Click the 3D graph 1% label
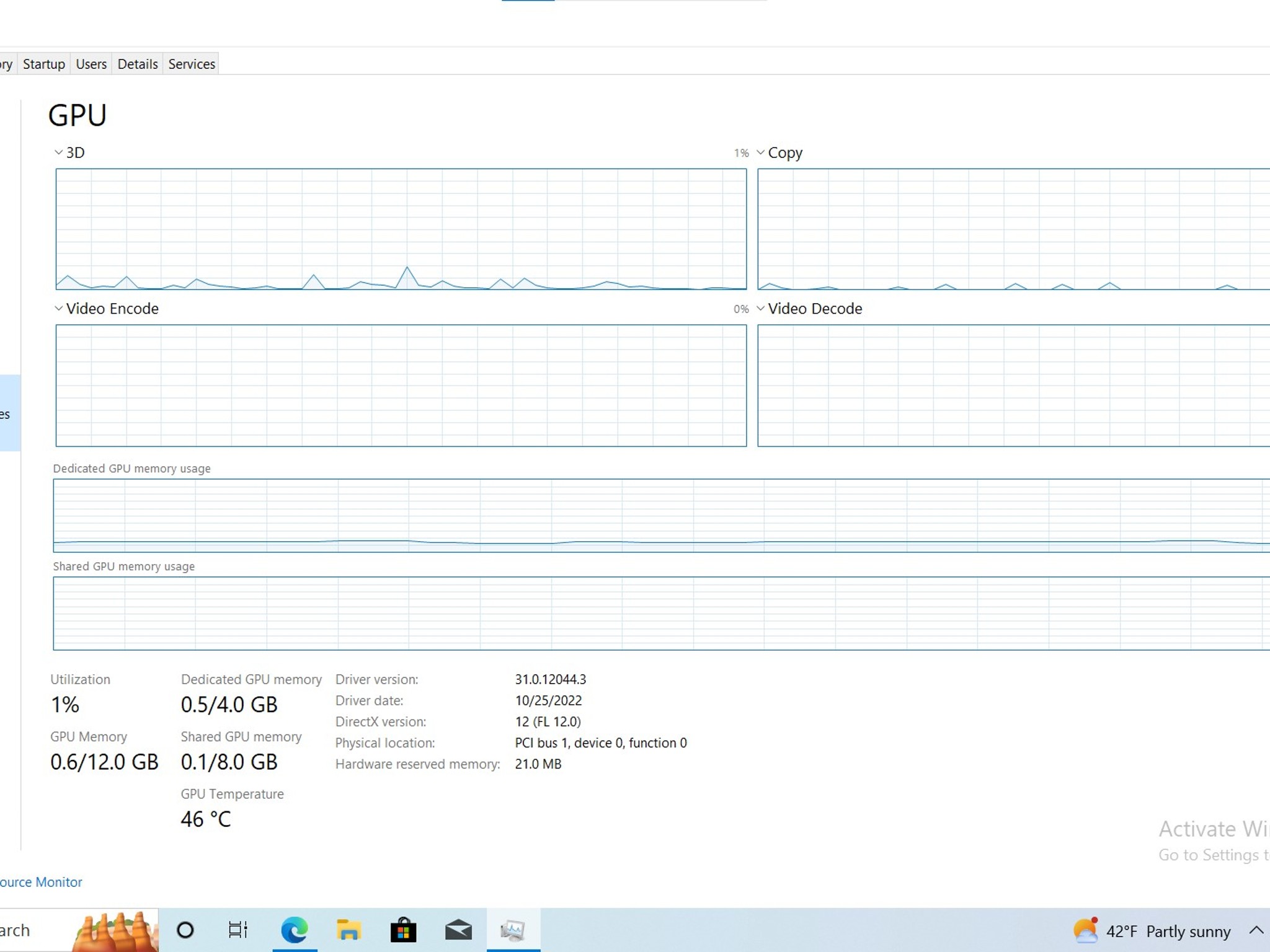Viewport: 1270px width, 952px height. [x=742, y=153]
